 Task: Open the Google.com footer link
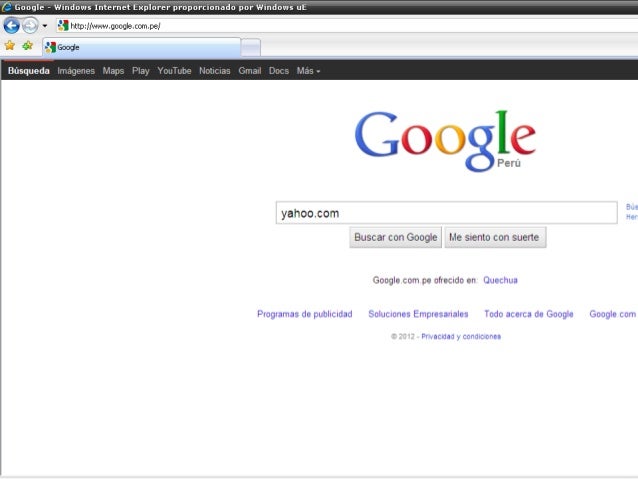coord(613,314)
